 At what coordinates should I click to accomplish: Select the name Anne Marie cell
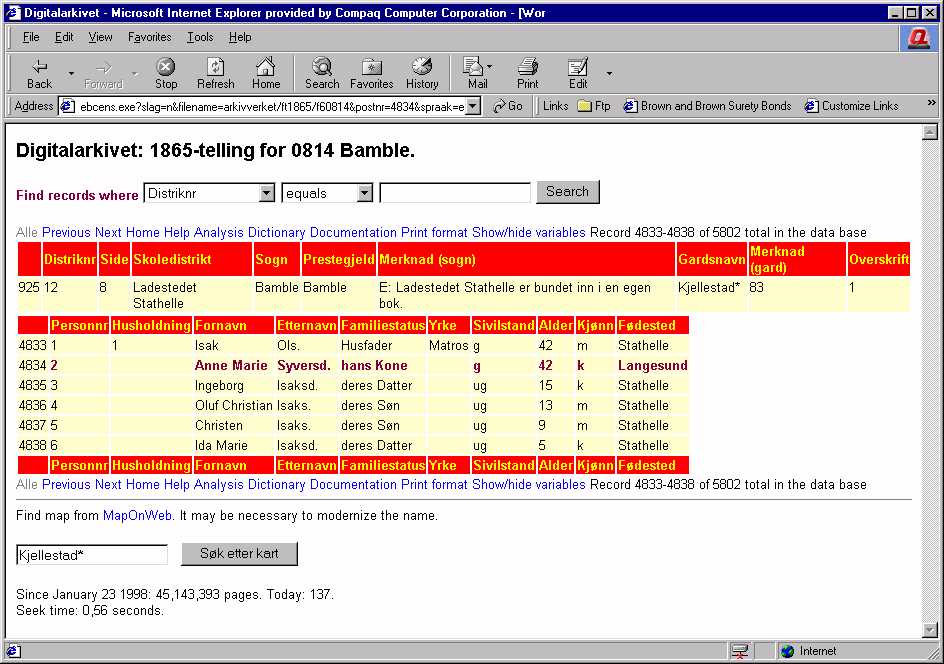coord(234,365)
